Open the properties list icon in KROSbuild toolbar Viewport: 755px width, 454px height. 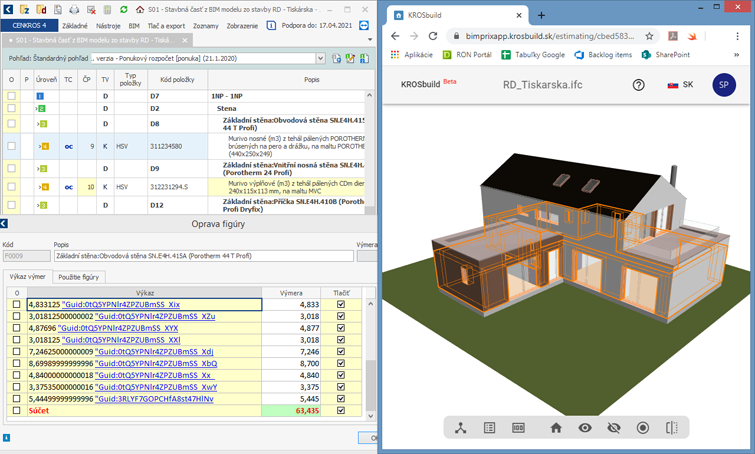(x=489, y=428)
